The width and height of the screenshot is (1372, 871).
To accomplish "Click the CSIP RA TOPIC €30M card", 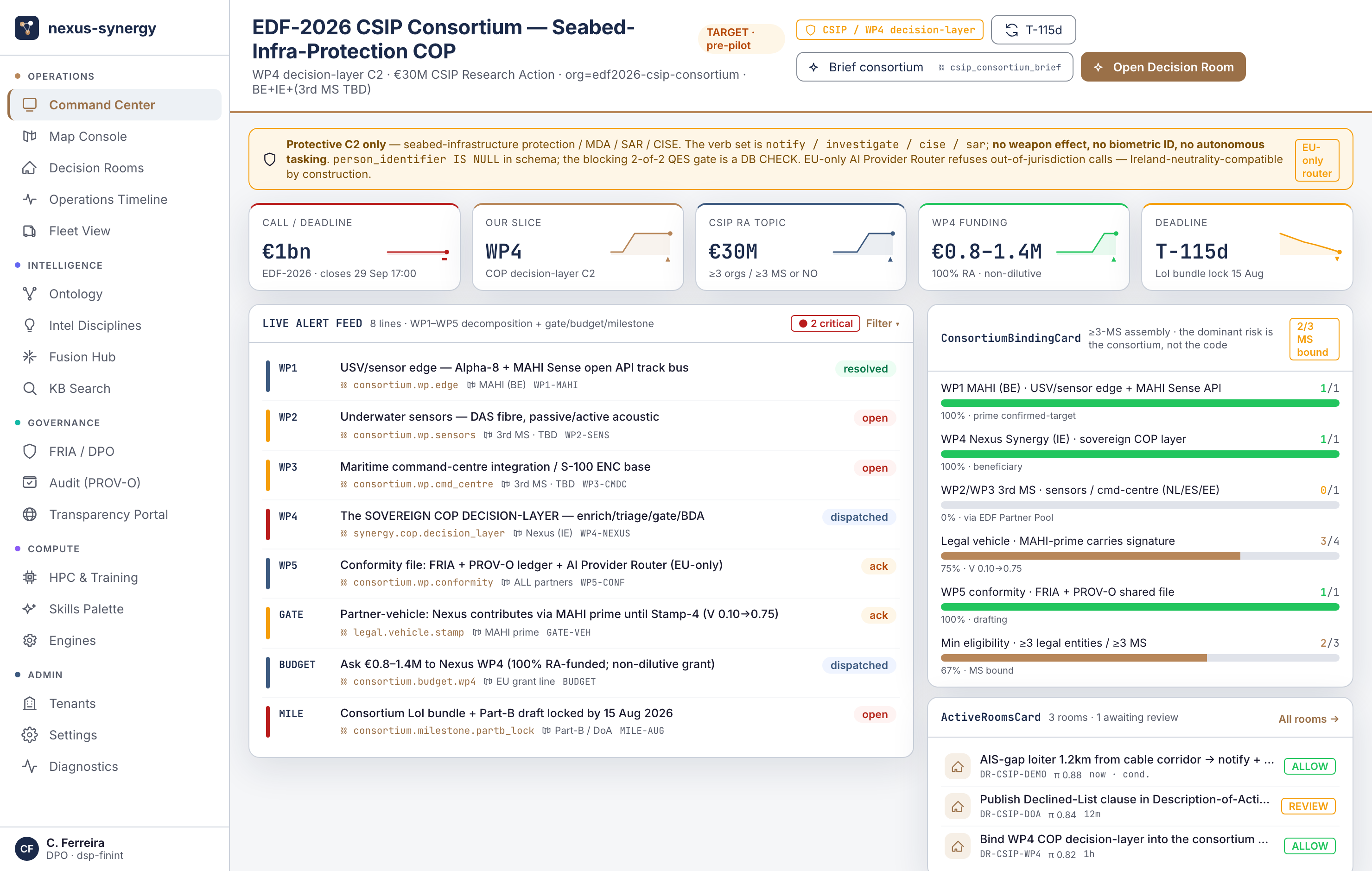I will [x=800, y=247].
